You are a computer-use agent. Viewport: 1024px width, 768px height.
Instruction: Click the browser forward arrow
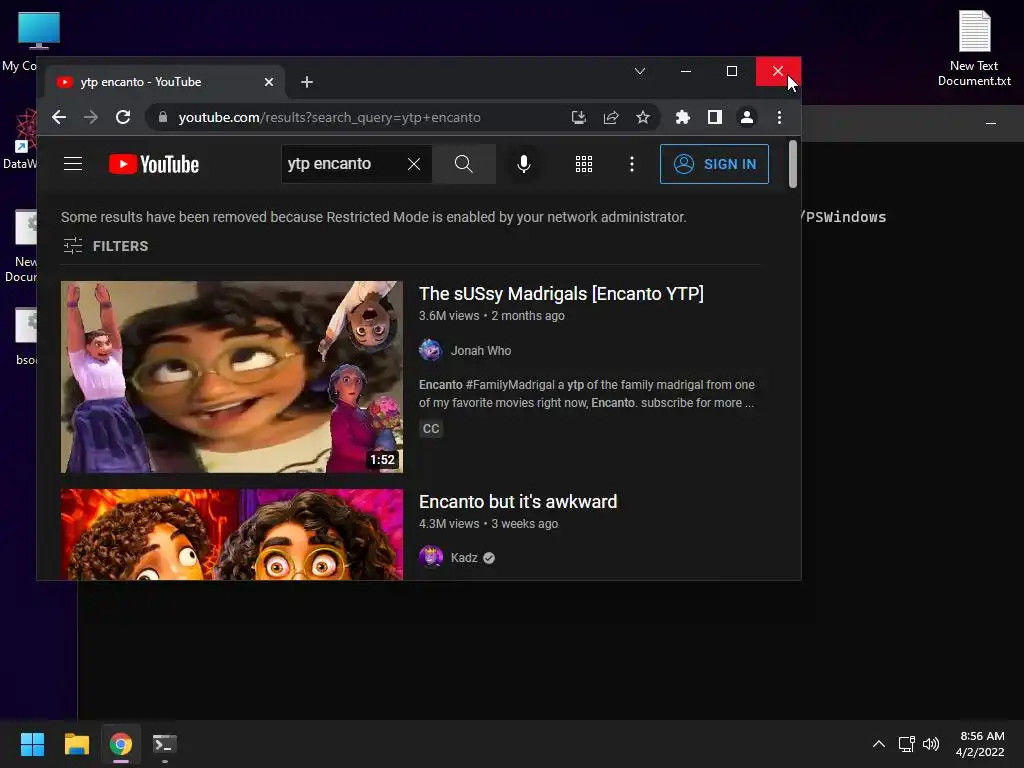point(91,118)
